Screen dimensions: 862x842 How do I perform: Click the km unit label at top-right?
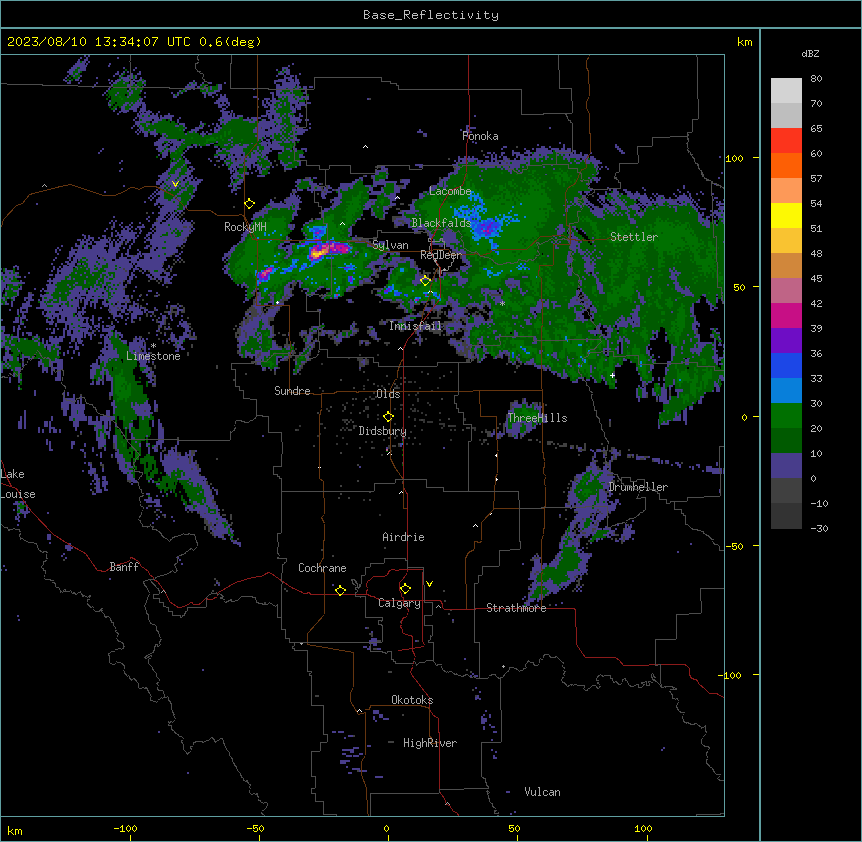pyautogui.click(x=745, y=42)
